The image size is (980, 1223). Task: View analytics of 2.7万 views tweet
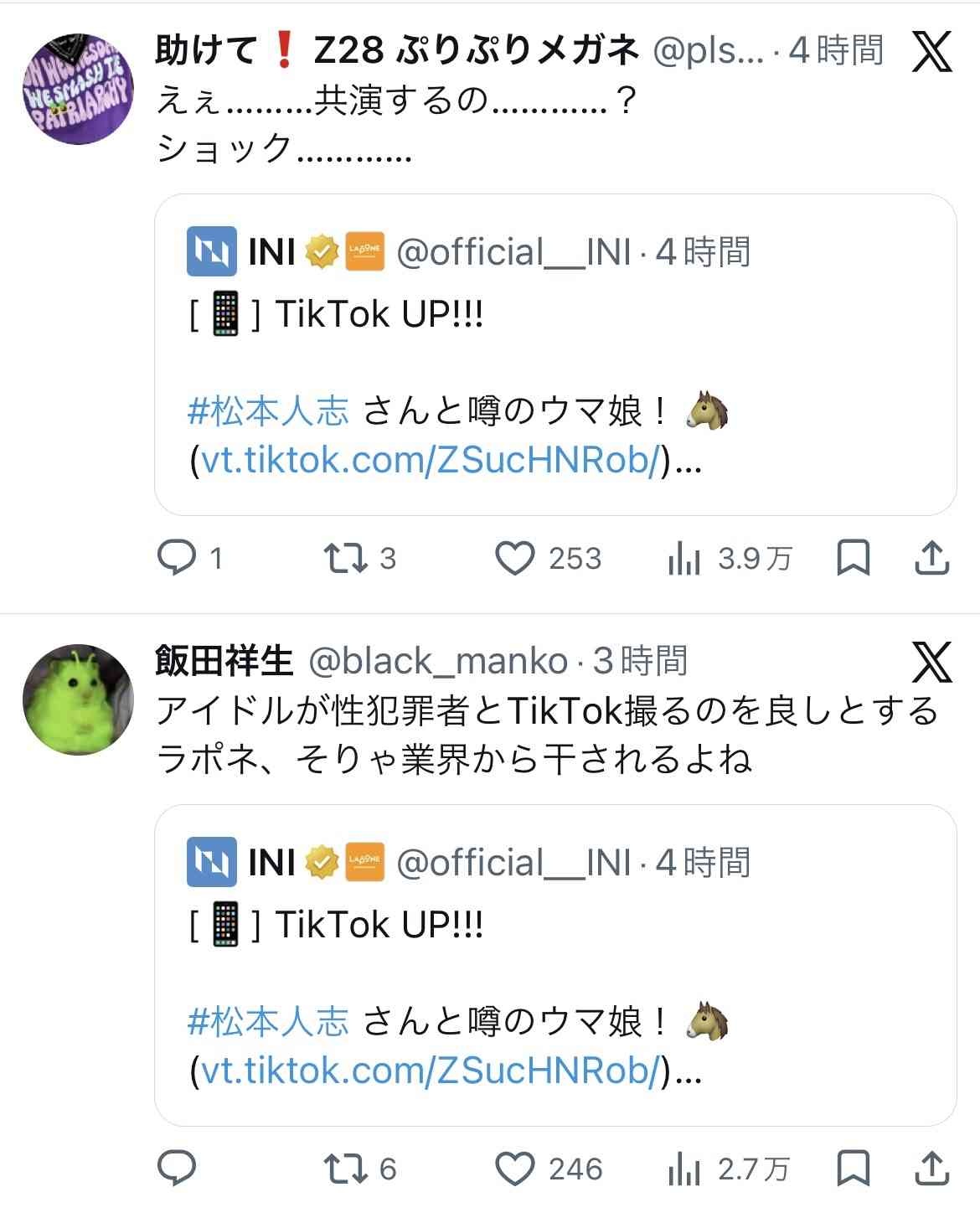pos(683,1169)
